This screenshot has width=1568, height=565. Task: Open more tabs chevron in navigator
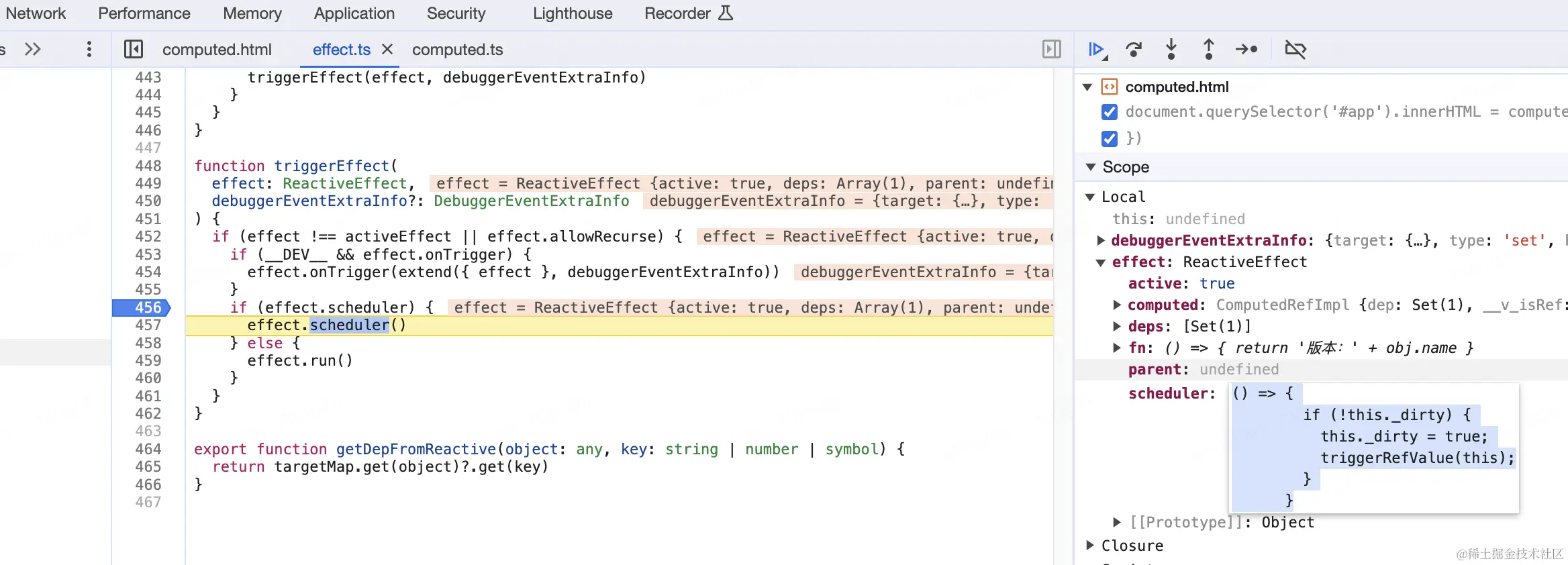[x=33, y=49]
